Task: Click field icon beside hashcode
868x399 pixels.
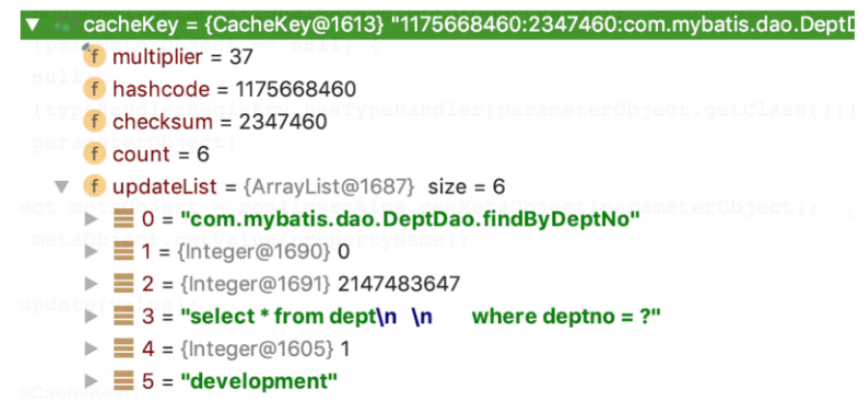Action: coord(94,89)
